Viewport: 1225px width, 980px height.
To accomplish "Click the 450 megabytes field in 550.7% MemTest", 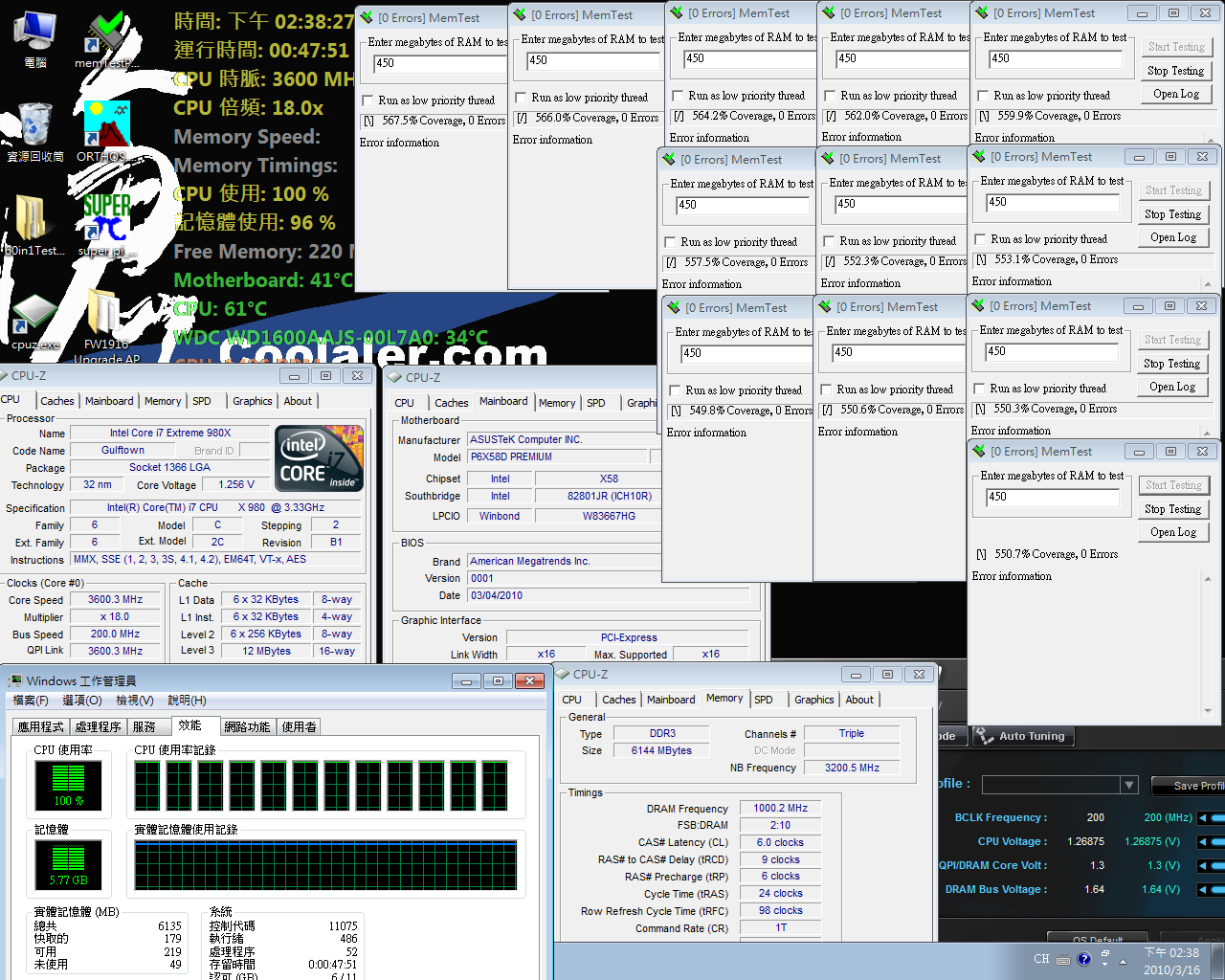I will (1053, 497).
